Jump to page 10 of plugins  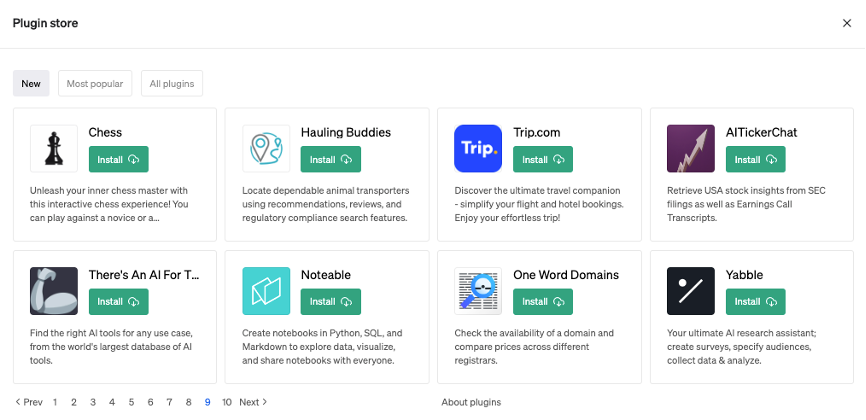point(227,402)
